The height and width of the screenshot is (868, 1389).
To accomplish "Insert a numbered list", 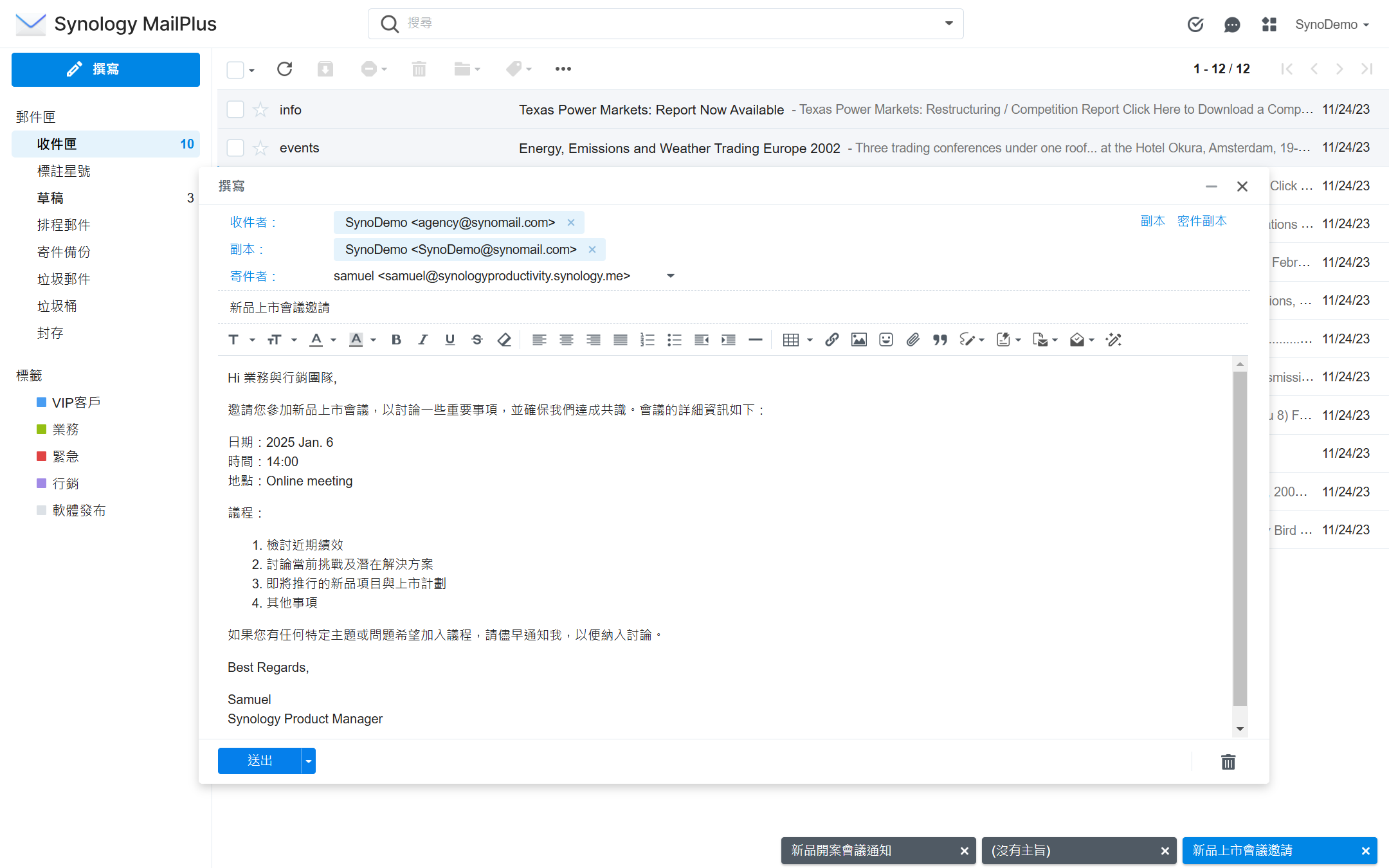I will coord(647,339).
